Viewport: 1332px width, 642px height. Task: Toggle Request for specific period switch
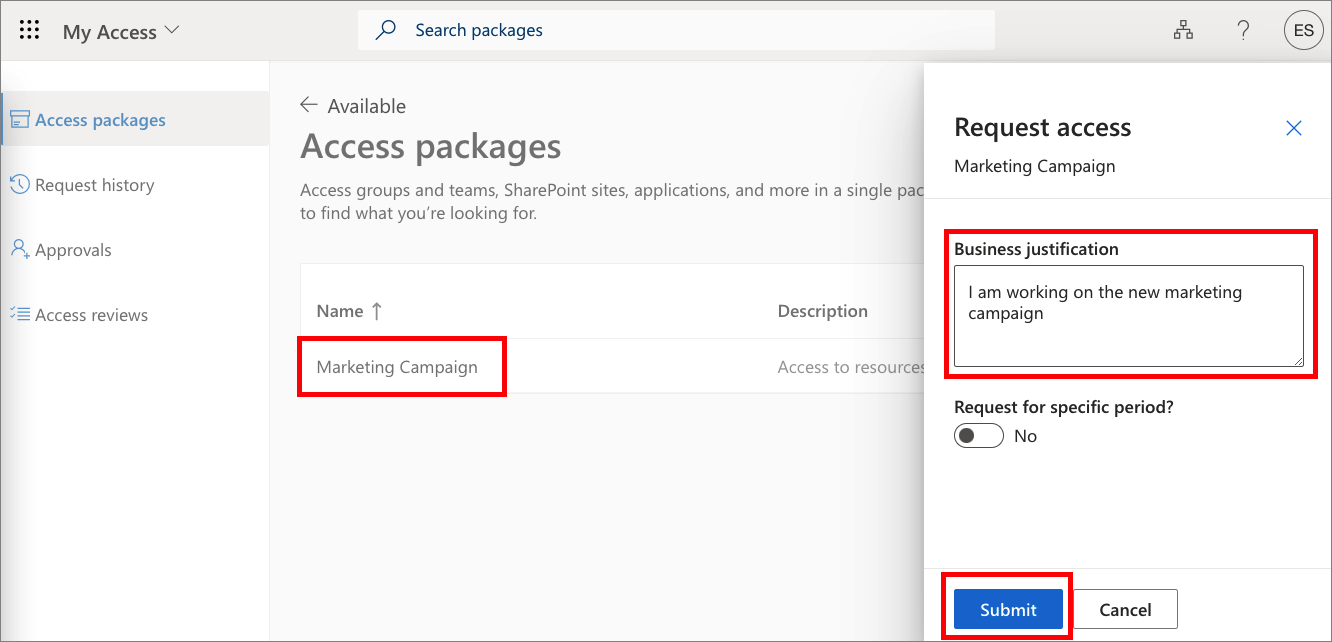[978, 436]
